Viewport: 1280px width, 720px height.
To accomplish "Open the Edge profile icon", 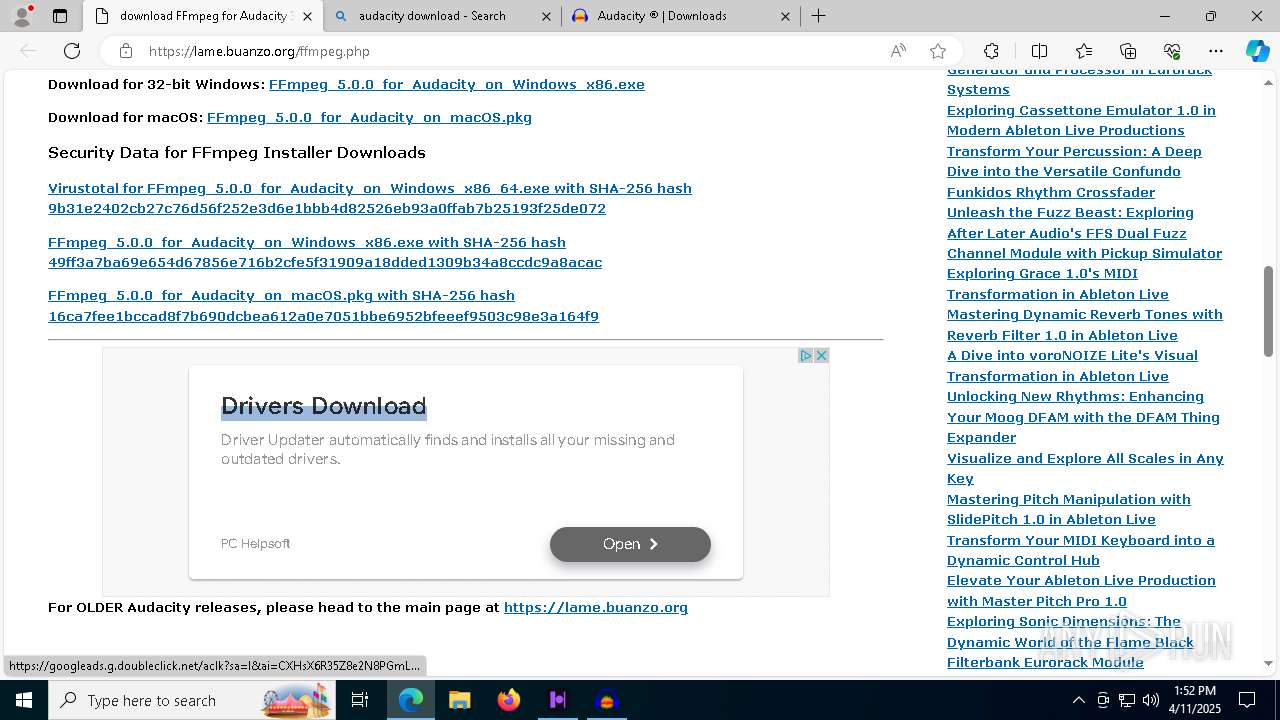I will pyautogui.click(x=22, y=16).
